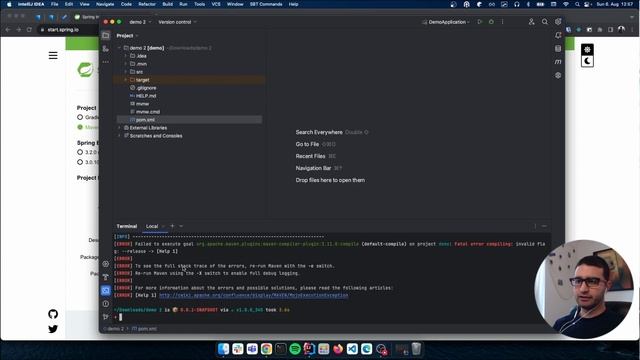Show more tool windows ellipsis
Viewport: 640px width, 360px height.
point(106,62)
